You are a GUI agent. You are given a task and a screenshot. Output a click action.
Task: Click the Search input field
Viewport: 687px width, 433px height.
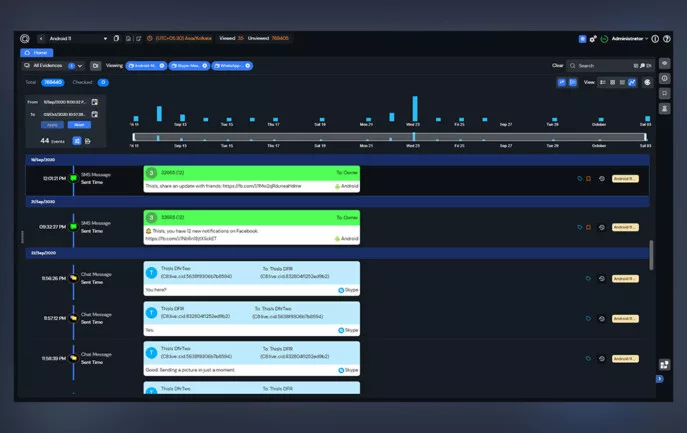pyautogui.click(x=600, y=66)
